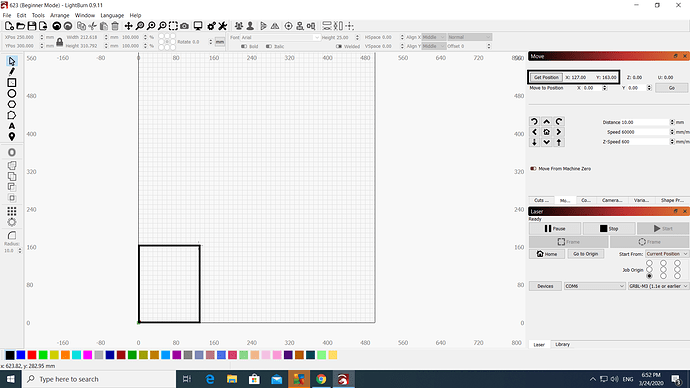Click the Go to Origin button
Screen dimensions: 690x388
(585, 254)
